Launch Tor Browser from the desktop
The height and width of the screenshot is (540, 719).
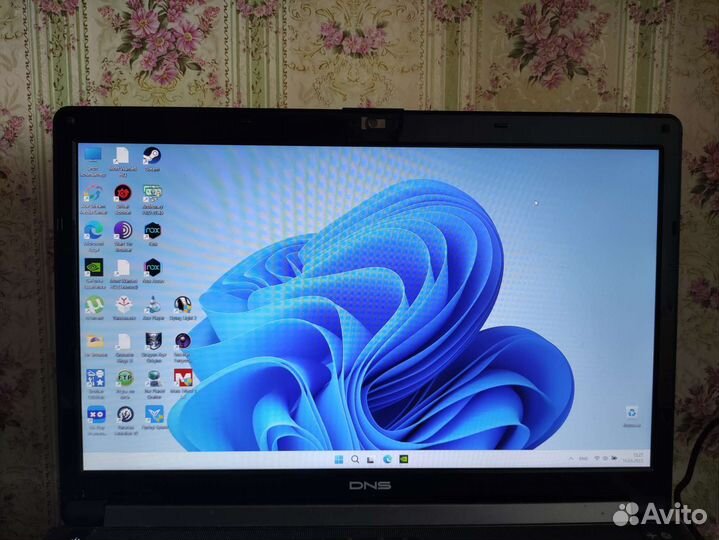124,231
